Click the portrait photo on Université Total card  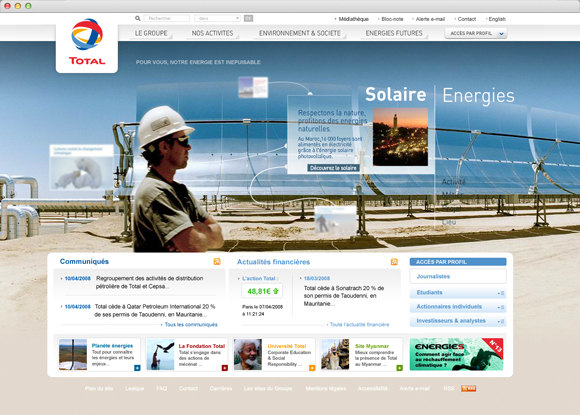click(247, 354)
